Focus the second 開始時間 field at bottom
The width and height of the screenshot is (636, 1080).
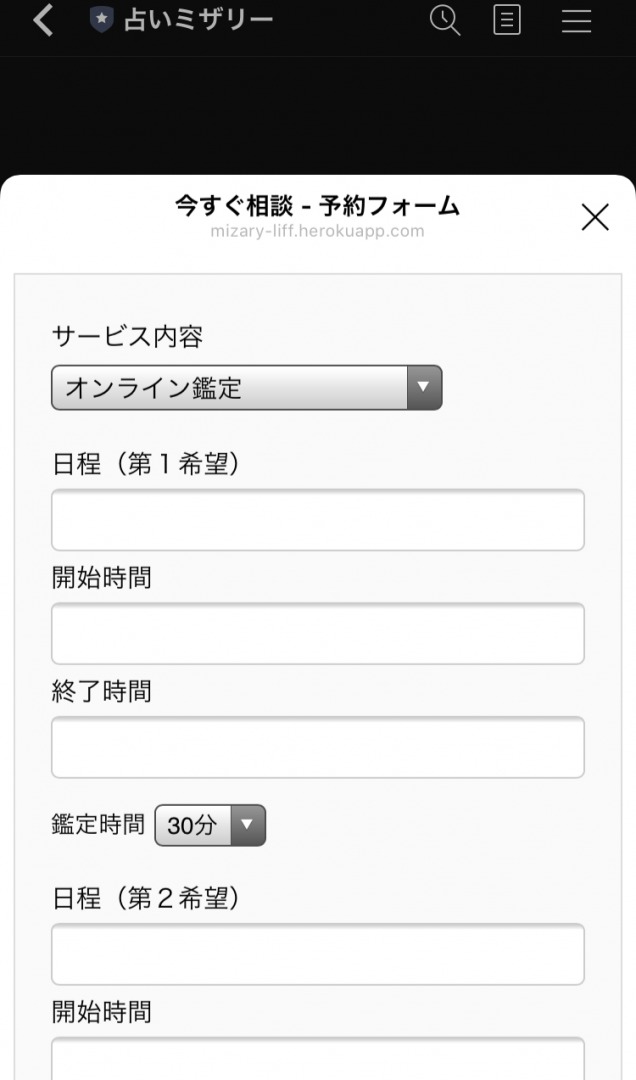pyautogui.click(x=318, y=1059)
